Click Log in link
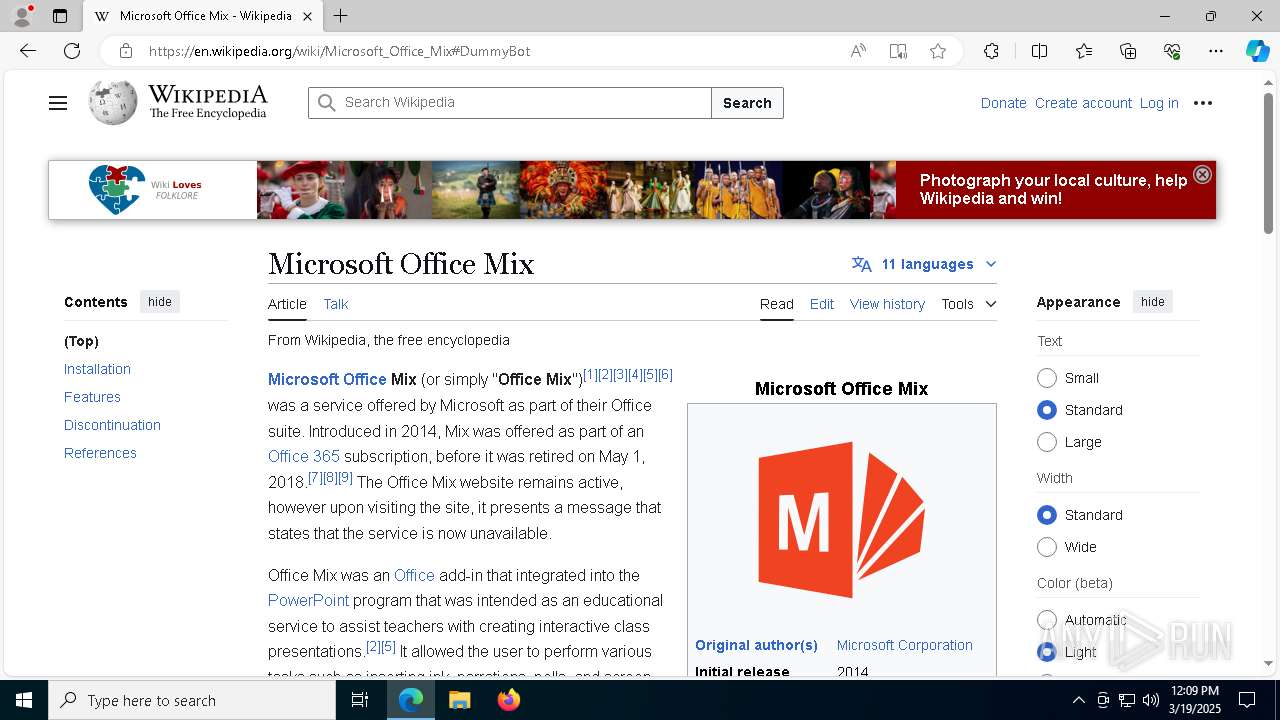The width and height of the screenshot is (1280, 720). coord(1159,103)
